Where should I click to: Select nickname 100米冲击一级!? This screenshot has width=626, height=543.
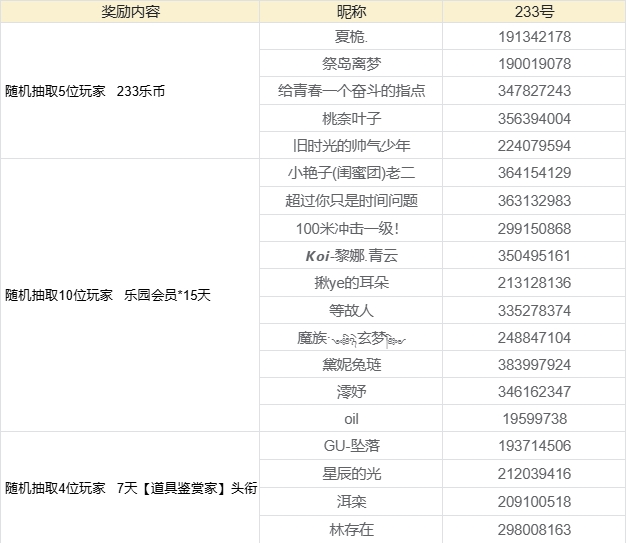351,228
